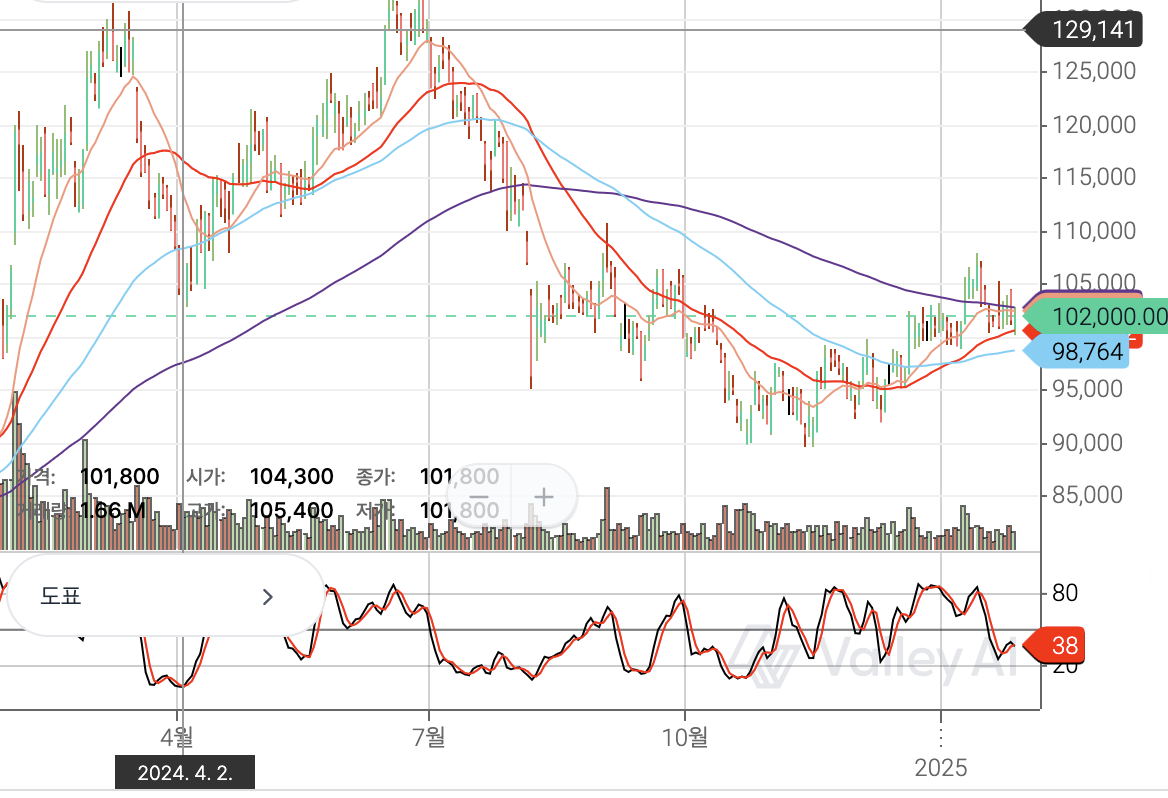Click the three-dot marker above 2025

940,737
